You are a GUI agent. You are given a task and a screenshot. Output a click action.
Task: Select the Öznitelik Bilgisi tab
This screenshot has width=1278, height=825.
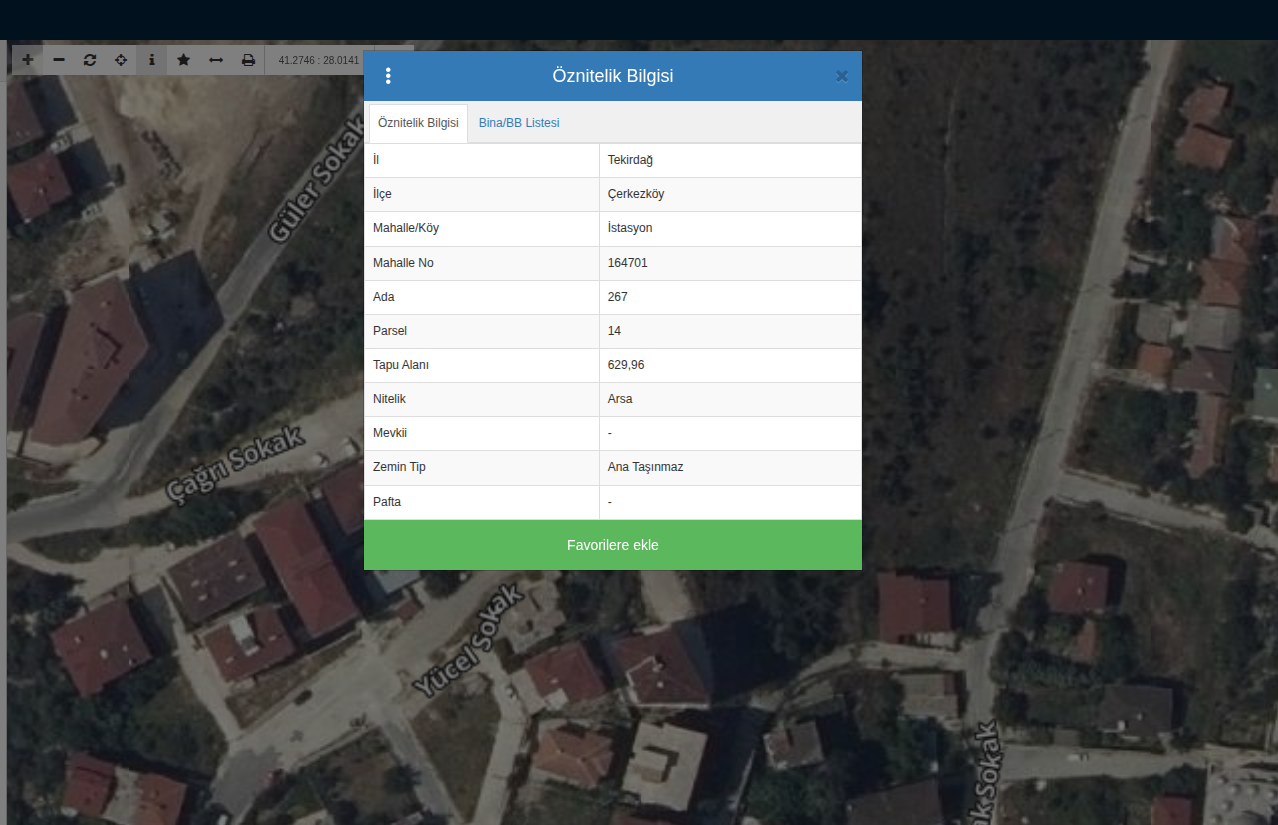click(418, 123)
